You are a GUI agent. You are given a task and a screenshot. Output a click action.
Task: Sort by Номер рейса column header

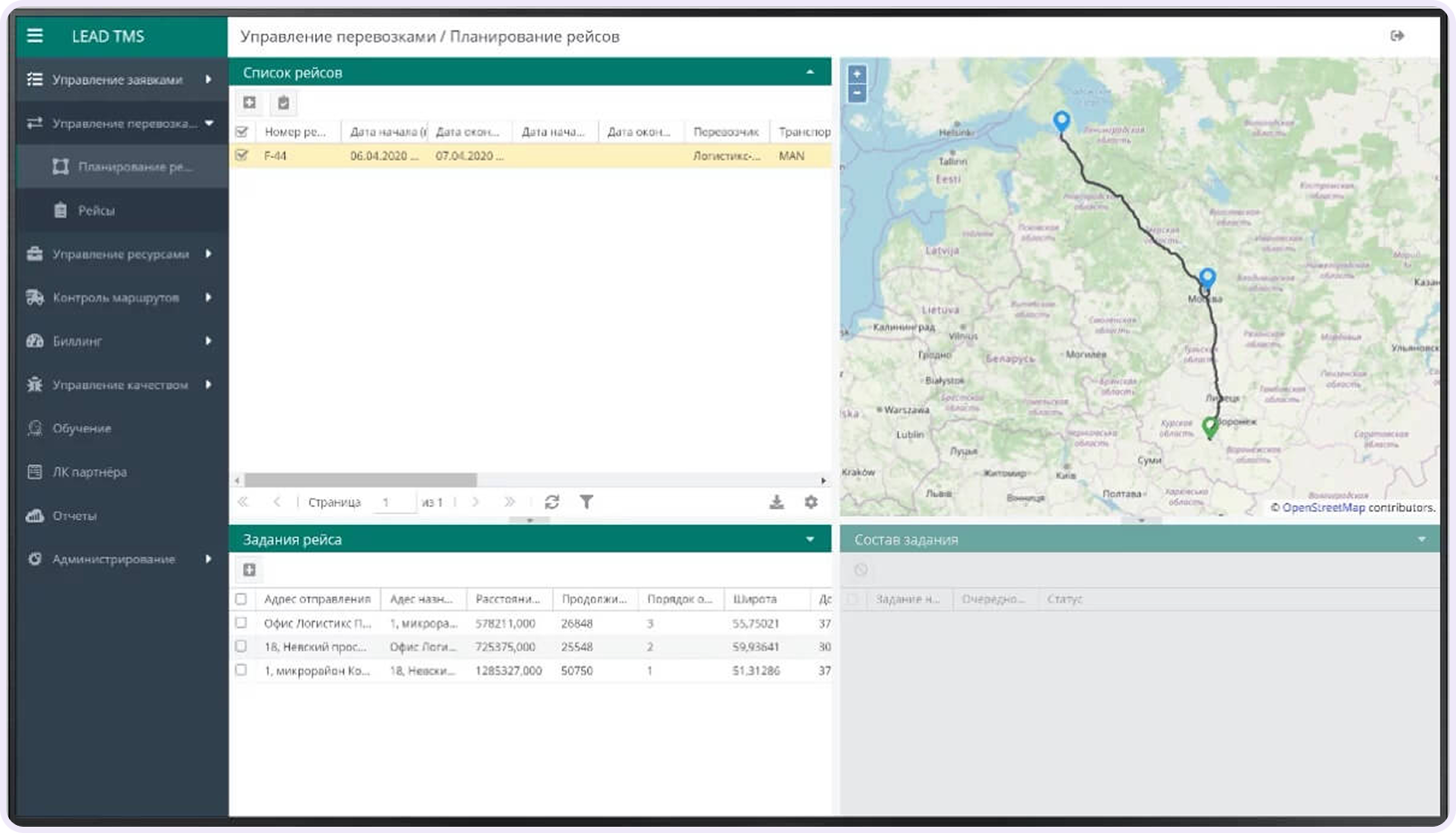click(297, 132)
